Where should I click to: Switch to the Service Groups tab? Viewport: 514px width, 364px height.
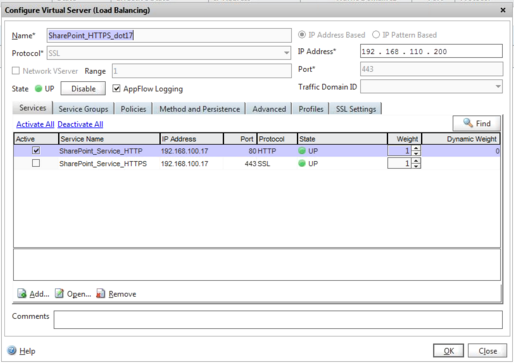coord(83,109)
